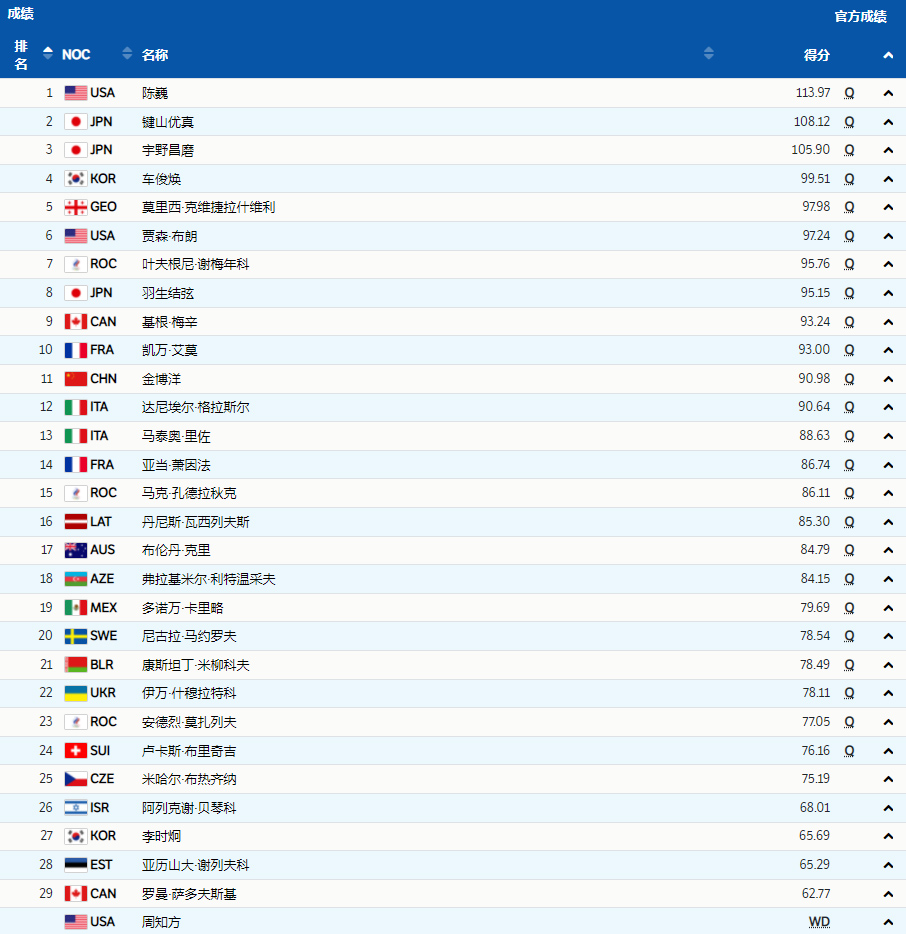Expand details for 羽生结弦 row
Viewport: 906px width, 934px height.
point(888,293)
